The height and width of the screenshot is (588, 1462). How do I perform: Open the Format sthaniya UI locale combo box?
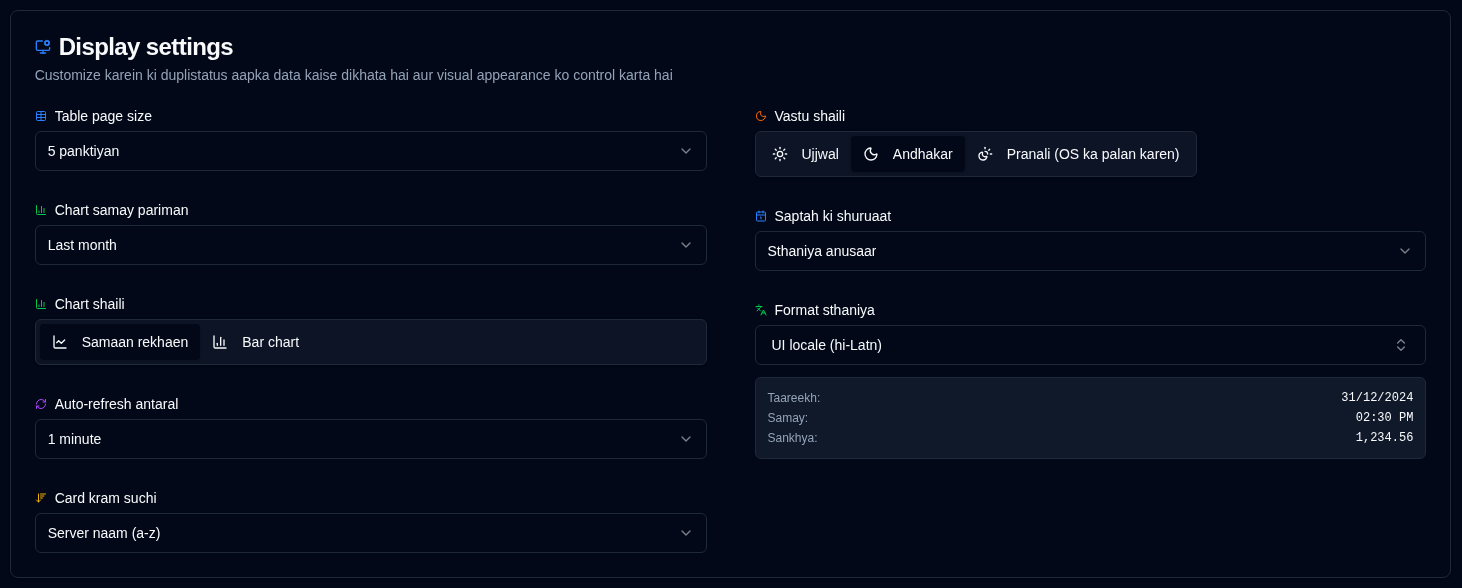coord(1090,345)
